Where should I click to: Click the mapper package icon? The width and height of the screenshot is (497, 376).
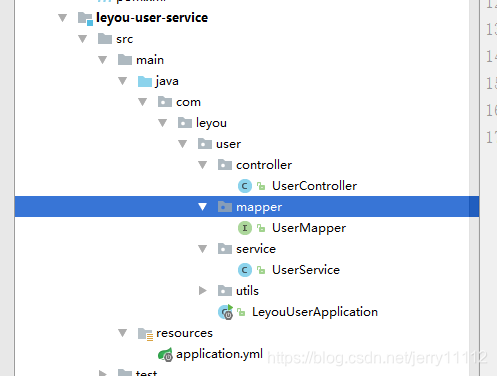tap(225, 207)
